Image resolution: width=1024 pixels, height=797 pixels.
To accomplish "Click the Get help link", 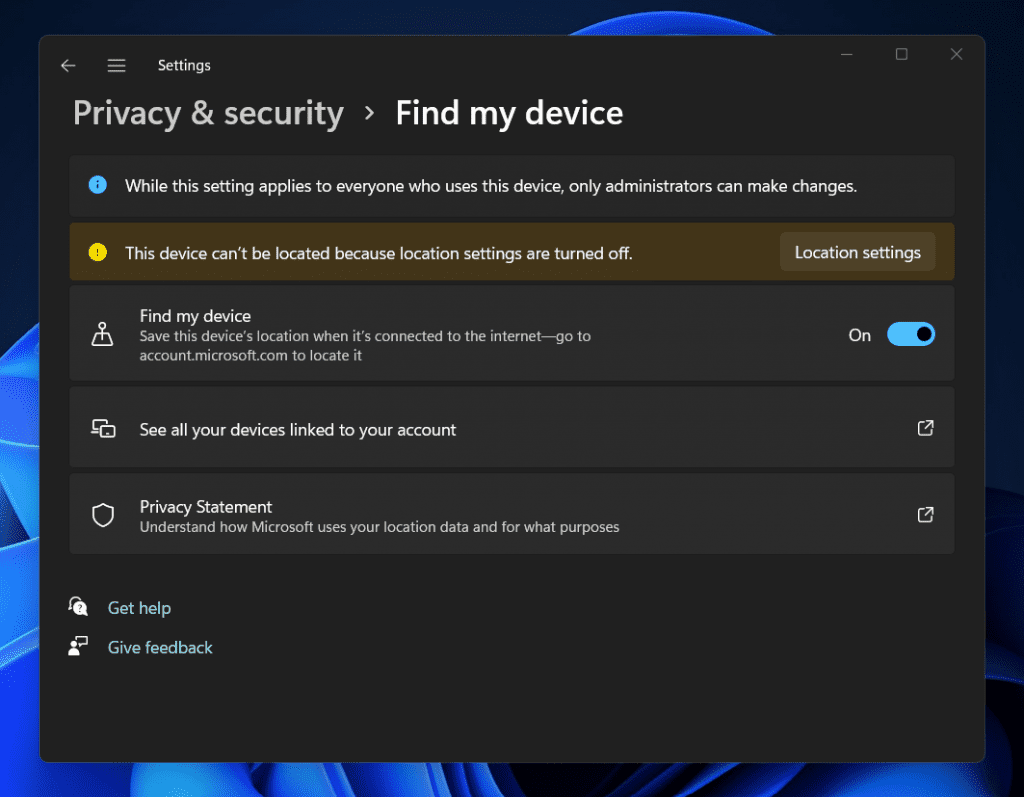I will point(139,607).
